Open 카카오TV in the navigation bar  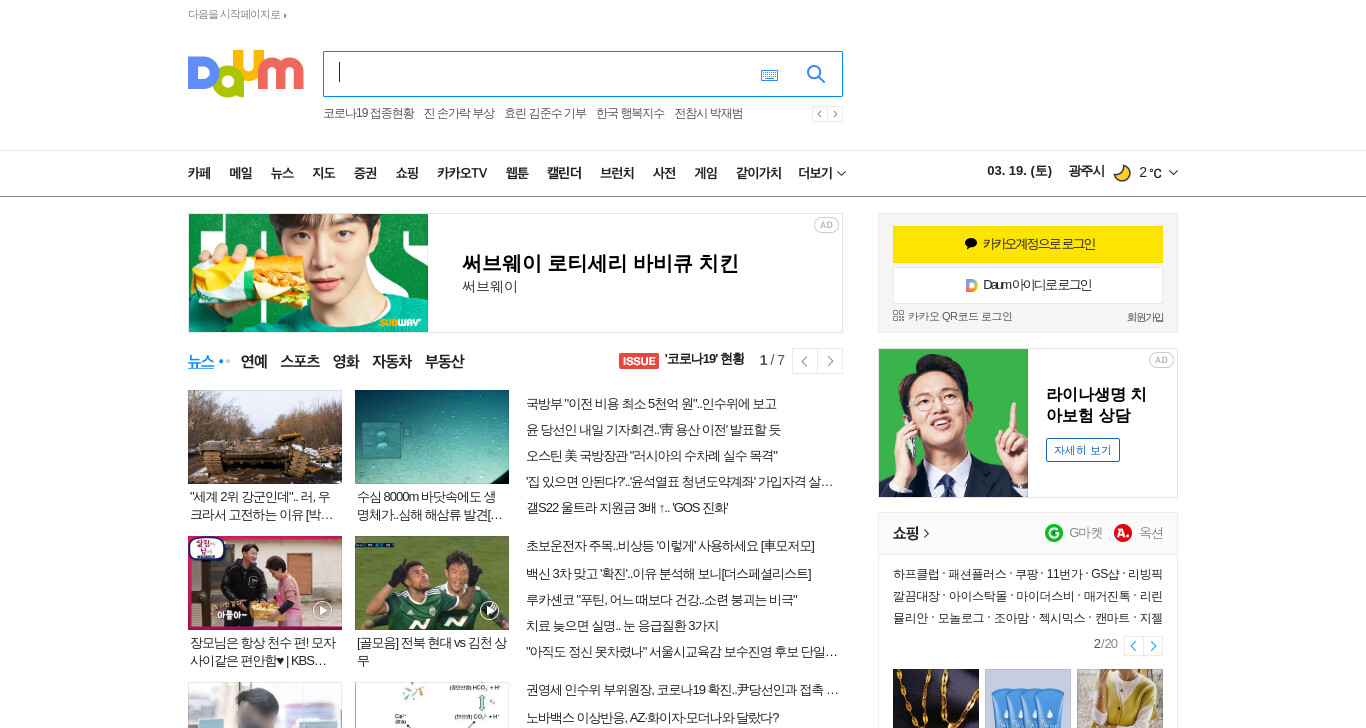tap(462, 173)
